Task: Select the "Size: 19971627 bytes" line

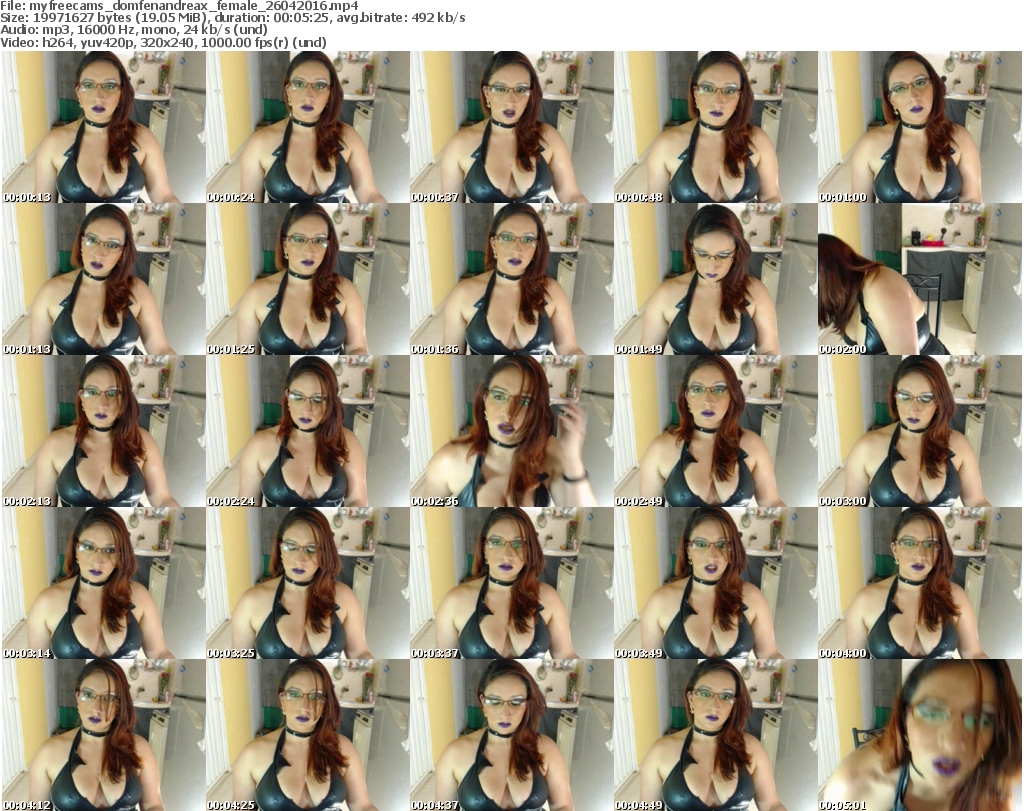Action: [233, 18]
